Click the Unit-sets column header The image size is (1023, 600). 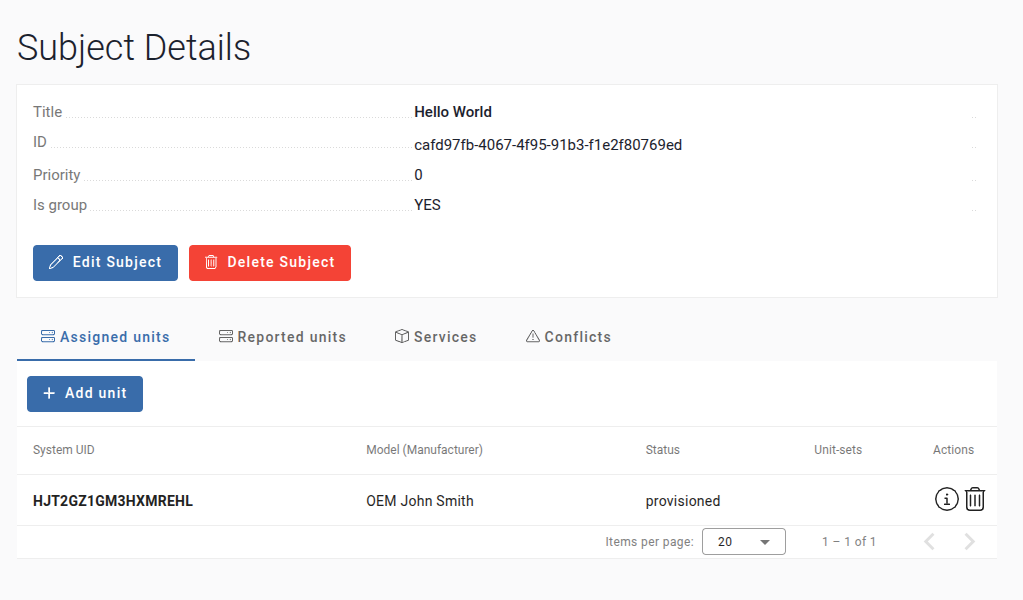click(x=837, y=450)
